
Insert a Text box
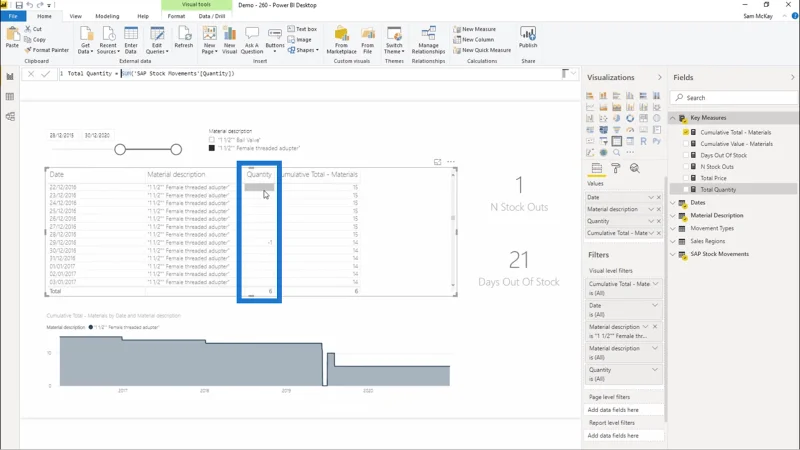tap(302, 29)
